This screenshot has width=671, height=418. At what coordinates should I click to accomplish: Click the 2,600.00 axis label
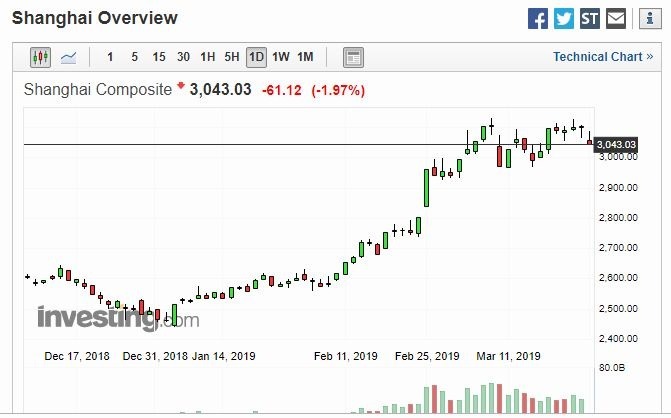point(618,277)
